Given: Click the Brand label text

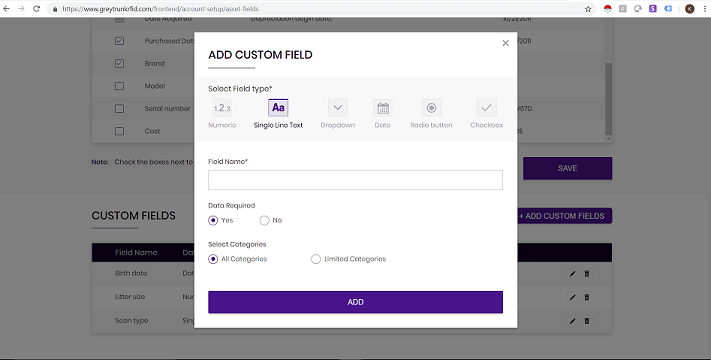Looking at the screenshot, I should [x=154, y=63].
